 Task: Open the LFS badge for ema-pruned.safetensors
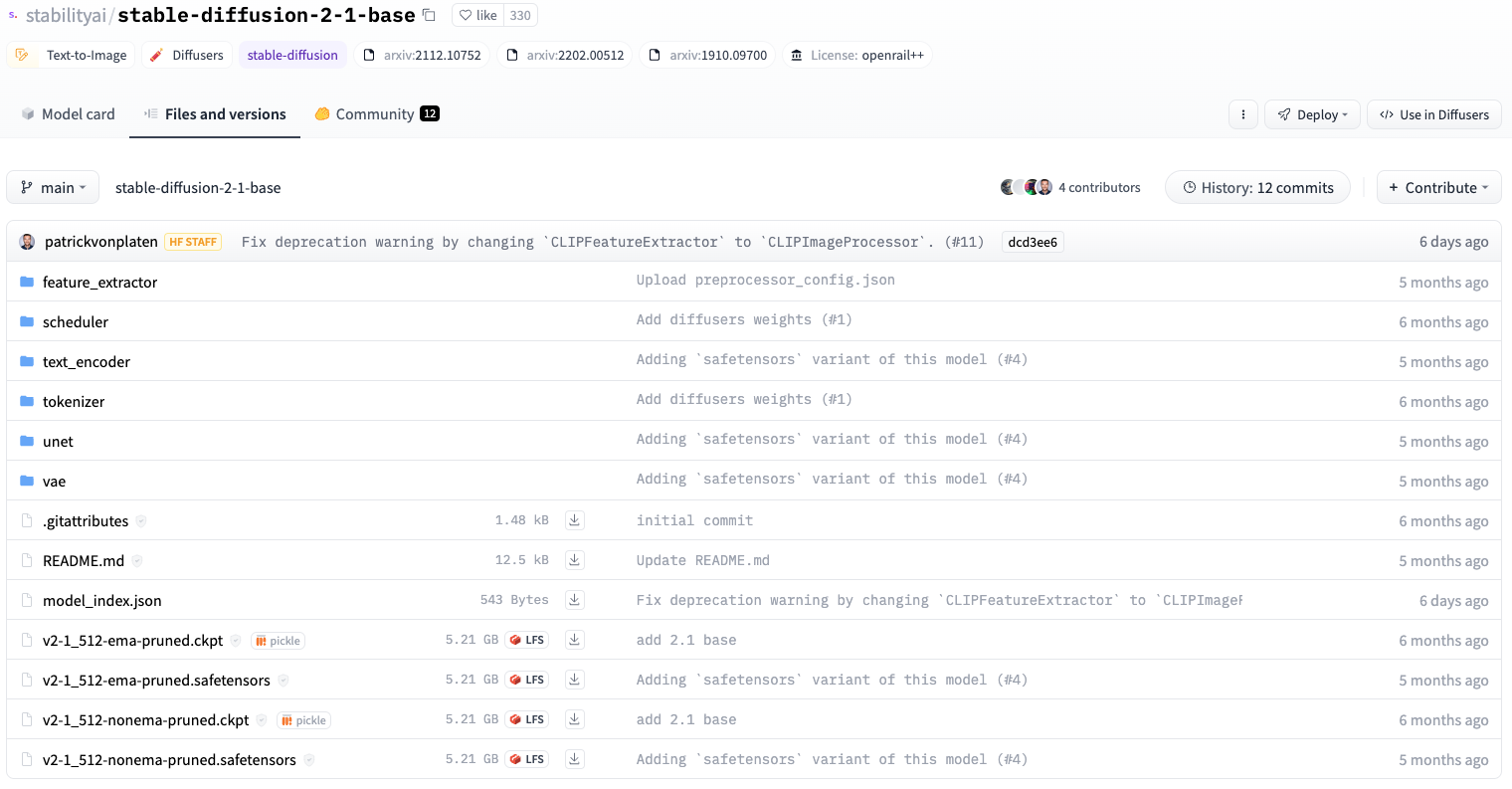tap(527, 680)
